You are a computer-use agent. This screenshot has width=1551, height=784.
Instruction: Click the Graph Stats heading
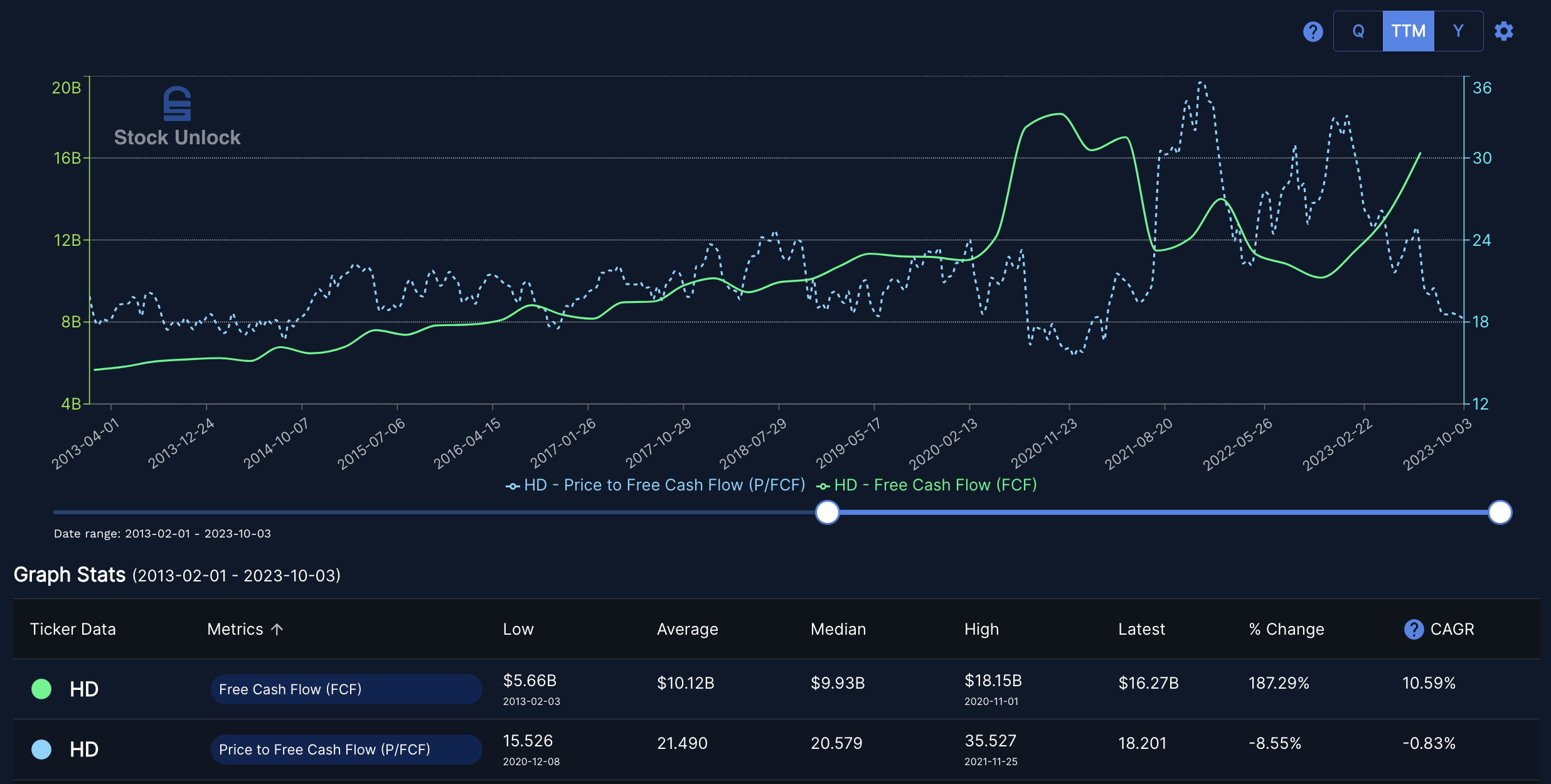pyautogui.click(x=70, y=575)
